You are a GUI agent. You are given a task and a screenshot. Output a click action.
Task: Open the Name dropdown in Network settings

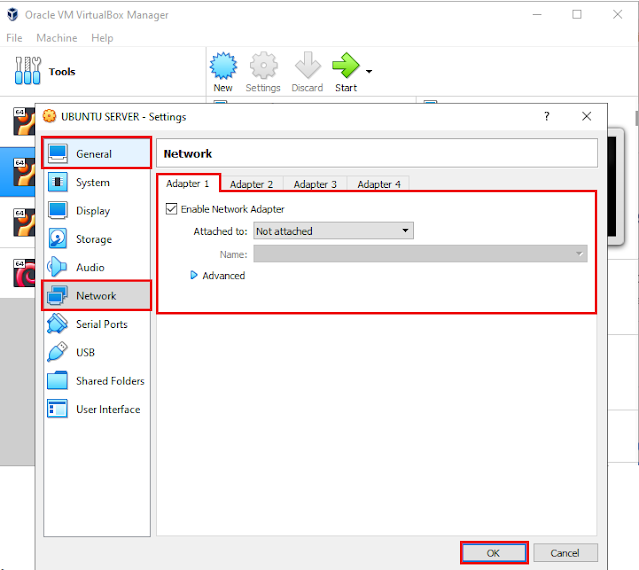(x=420, y=254)
